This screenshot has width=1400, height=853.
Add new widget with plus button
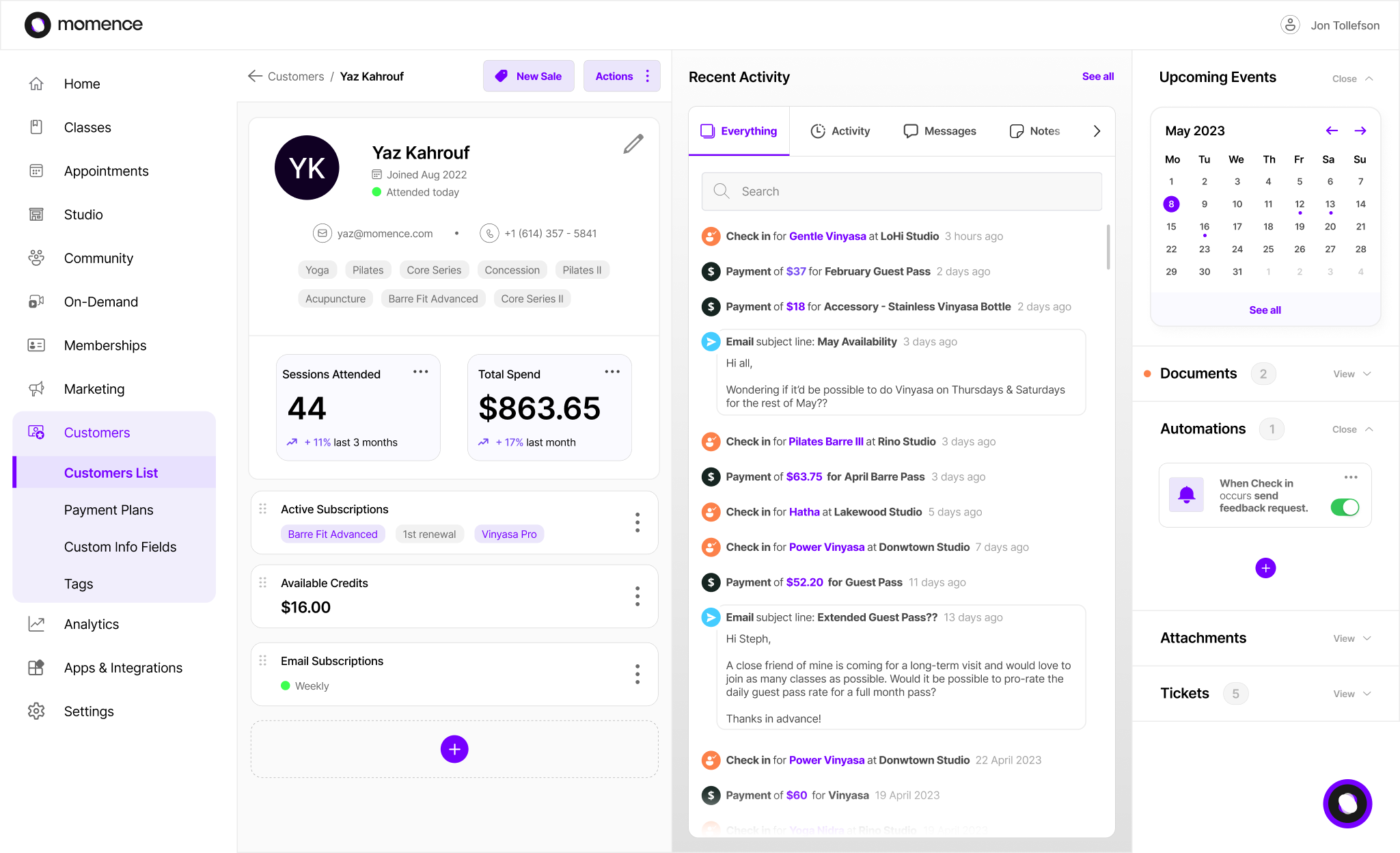(x=454, y=749)
